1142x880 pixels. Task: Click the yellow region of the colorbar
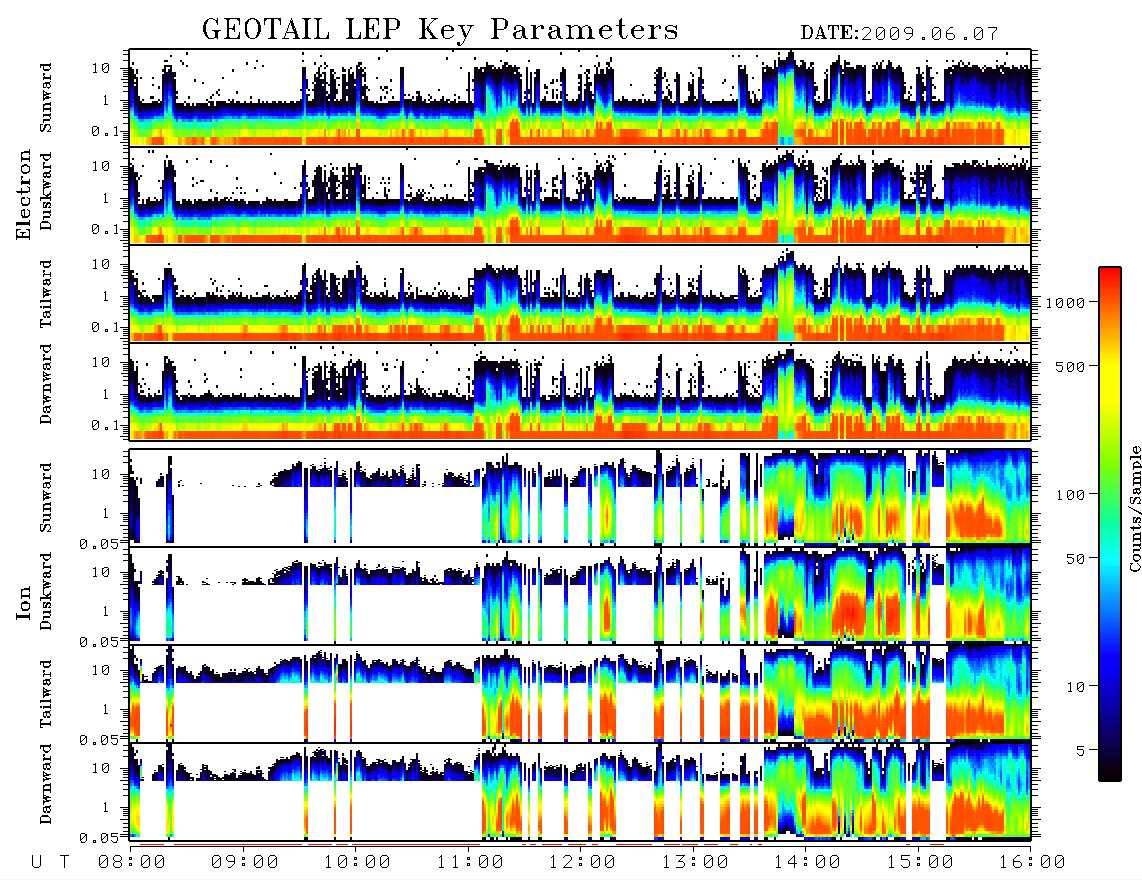(x=1110, y=379)
